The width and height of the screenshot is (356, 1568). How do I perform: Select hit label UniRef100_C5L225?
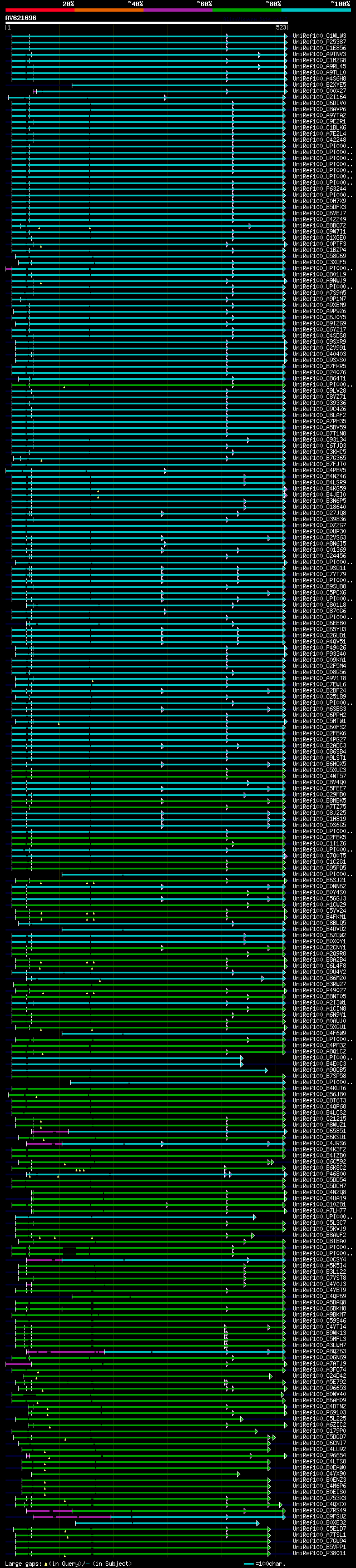[319, 1418]
